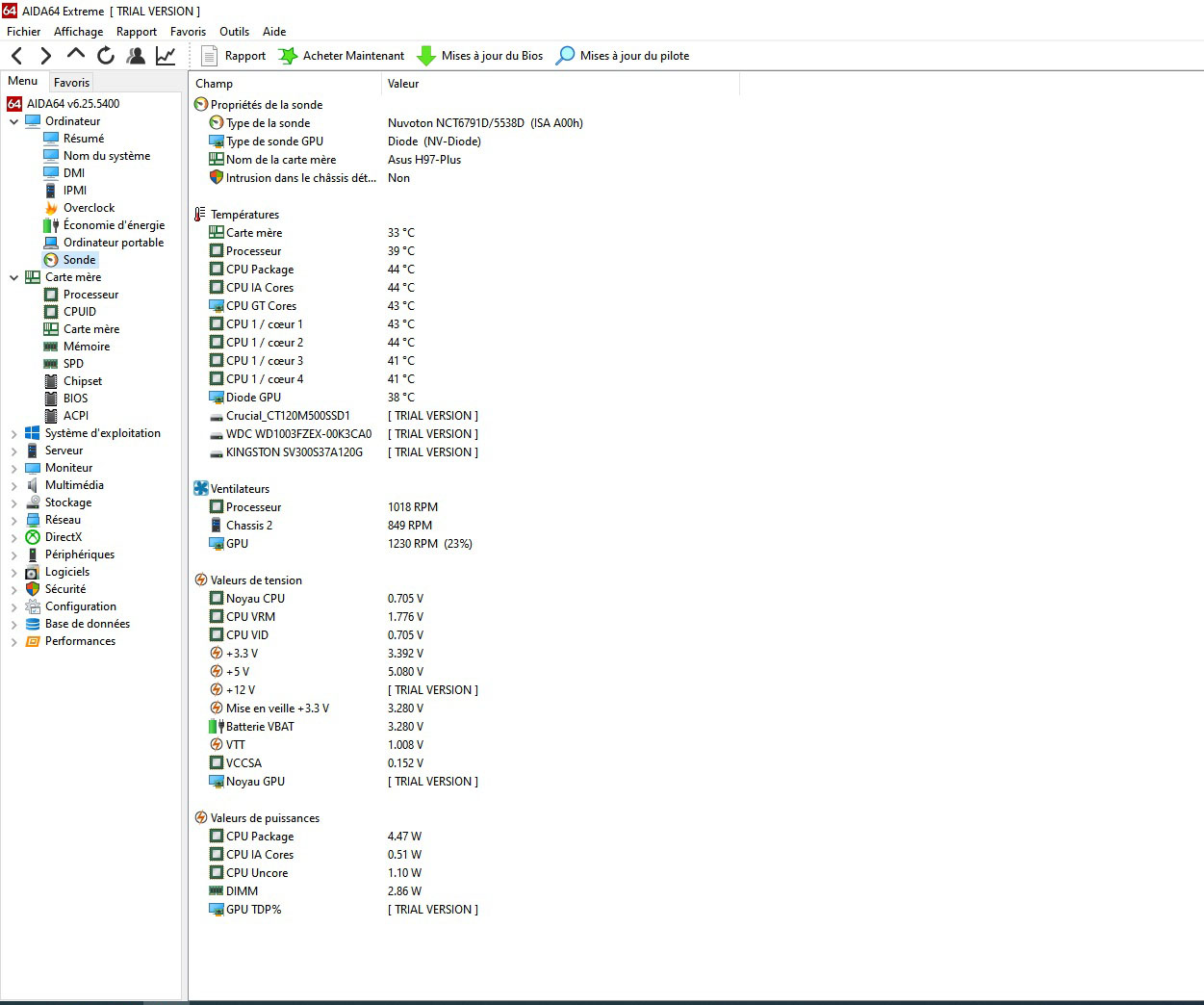The height and width of the screenshot is (1005, 1204).
Task: Open Mises à jour du pilote
Action: coord(624,56)
